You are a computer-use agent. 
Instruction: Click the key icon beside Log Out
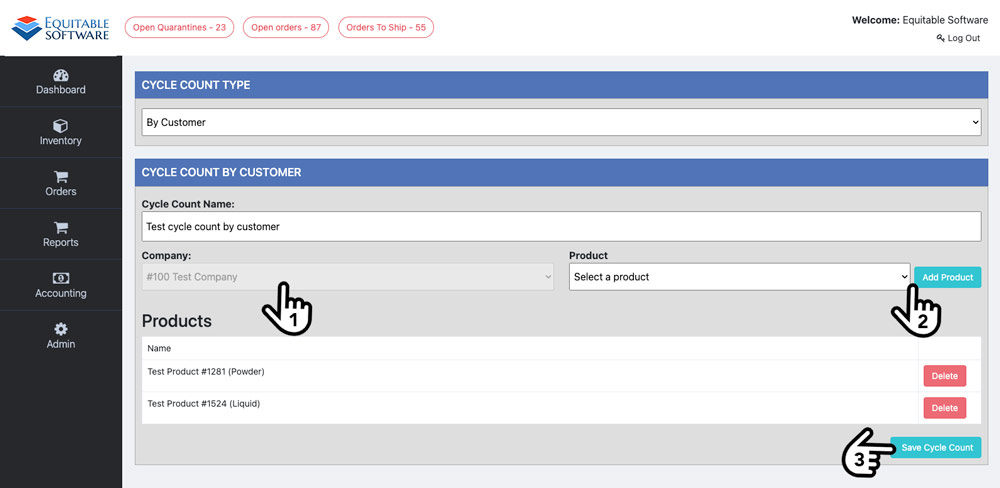(x=940, y=38)
